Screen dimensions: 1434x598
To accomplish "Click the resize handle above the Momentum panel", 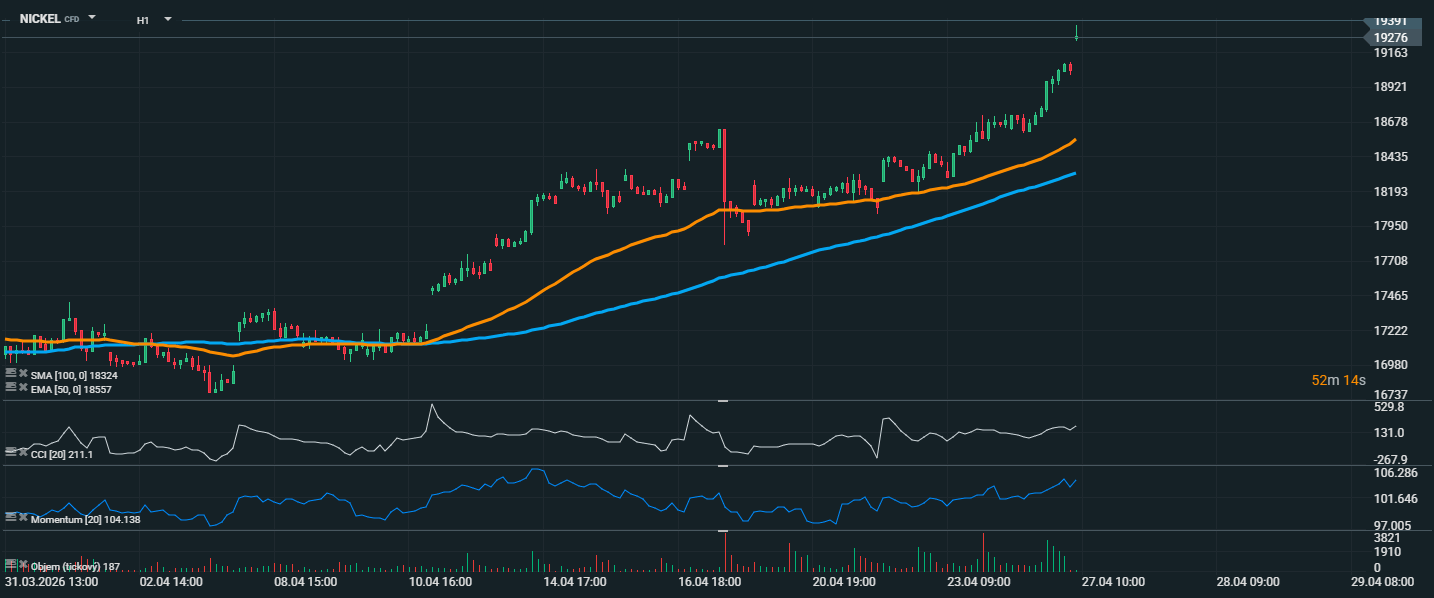I will click(723, 465).
